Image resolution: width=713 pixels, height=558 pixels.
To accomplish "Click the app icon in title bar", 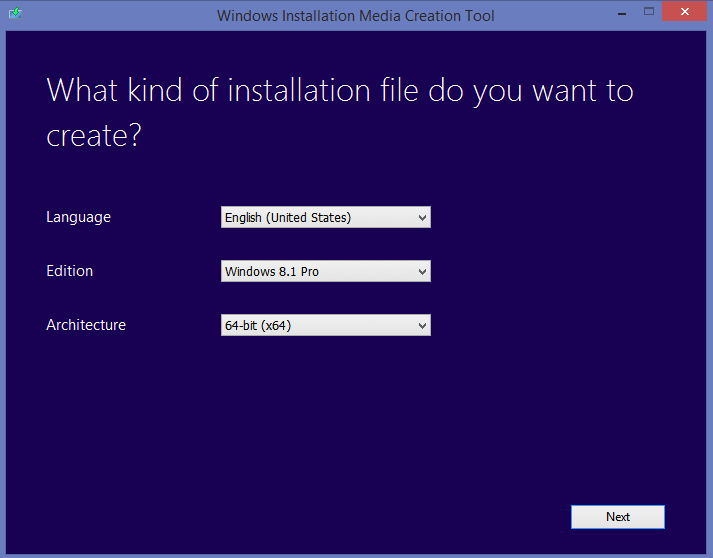I will click(15, 15).
